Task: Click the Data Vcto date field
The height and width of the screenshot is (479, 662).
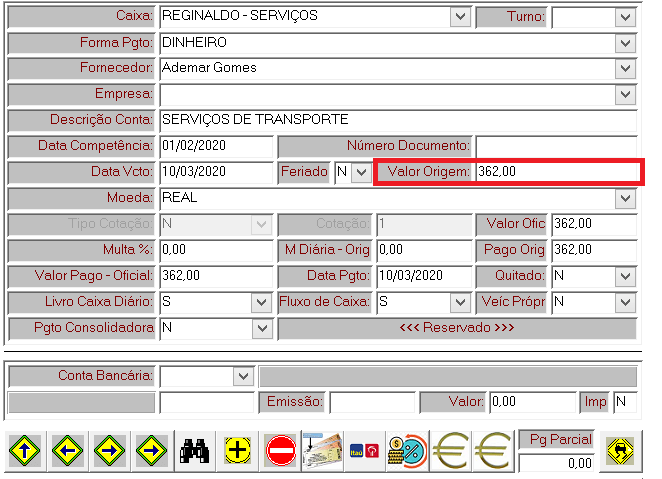Action: (x=217, y=172)
